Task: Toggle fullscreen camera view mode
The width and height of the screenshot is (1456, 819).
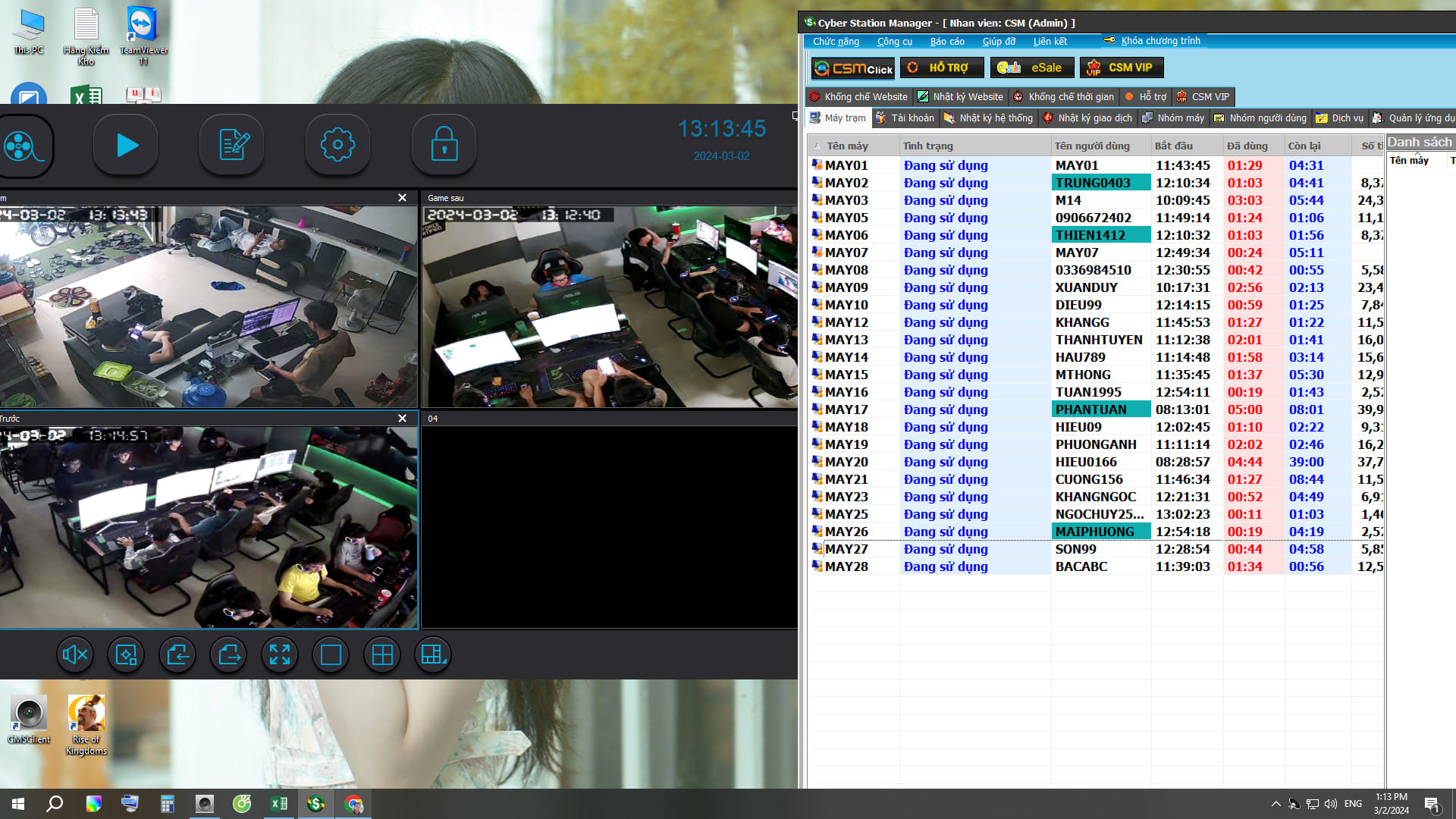Action: pyautogui.click(x=278, y=654)
